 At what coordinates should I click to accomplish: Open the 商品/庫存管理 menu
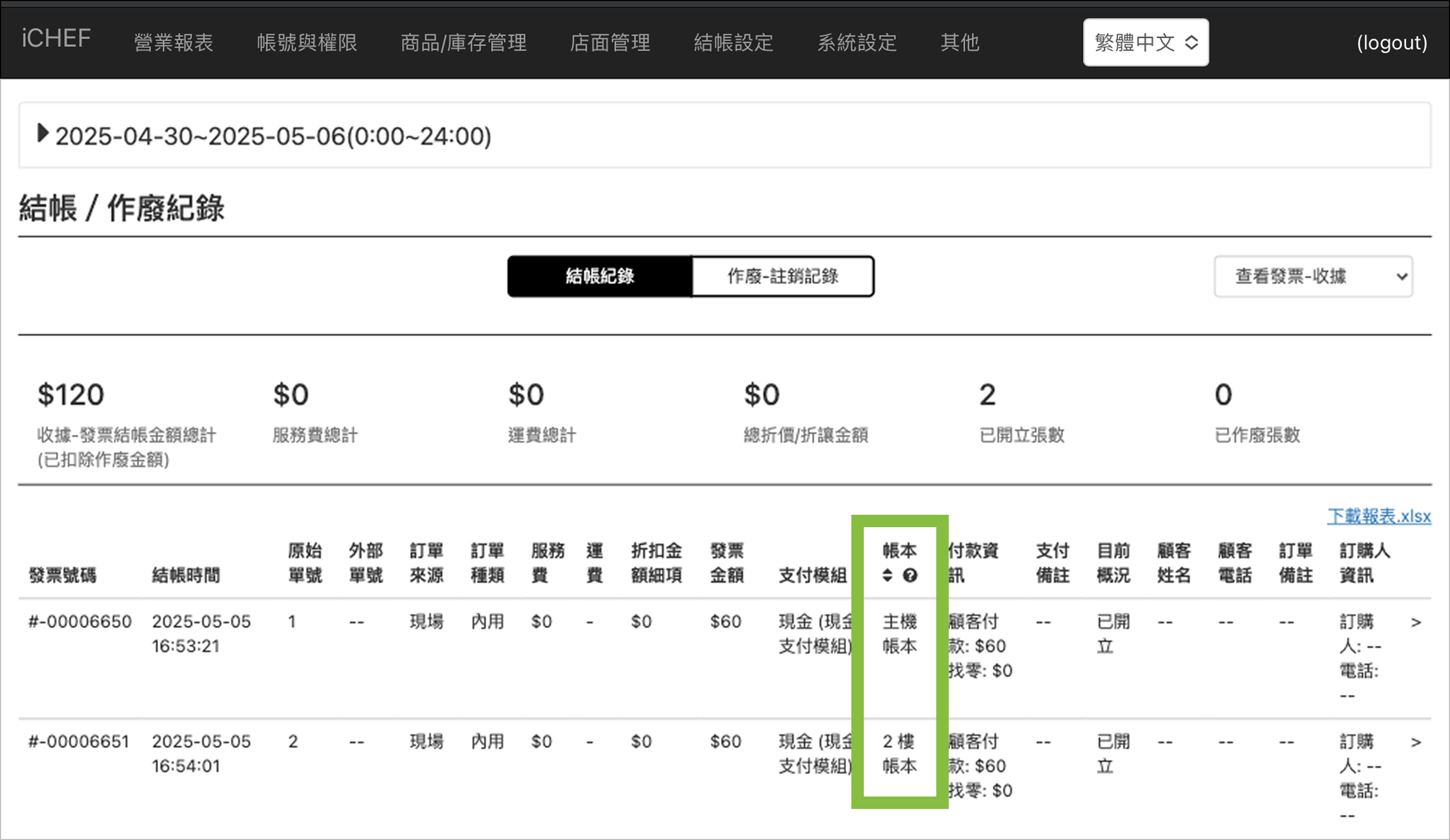pyautogui.click(x=463, y=42)
